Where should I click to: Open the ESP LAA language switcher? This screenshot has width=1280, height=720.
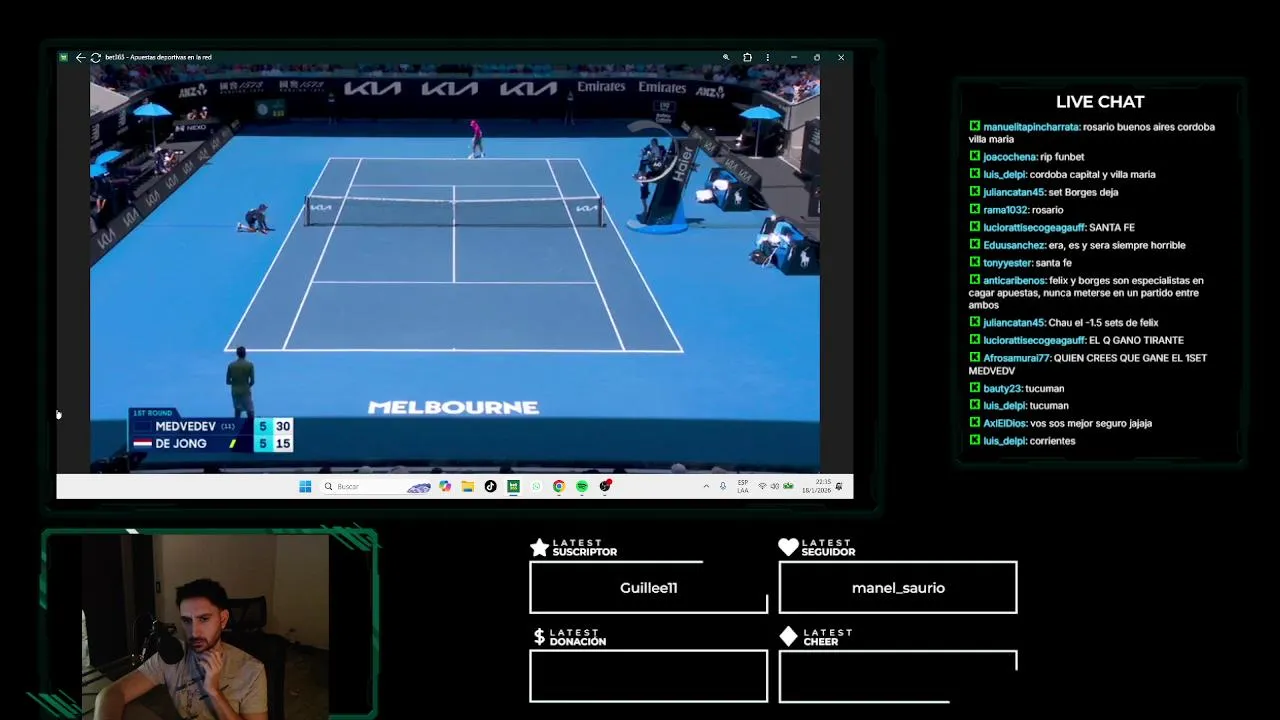[x=743, y=486]
